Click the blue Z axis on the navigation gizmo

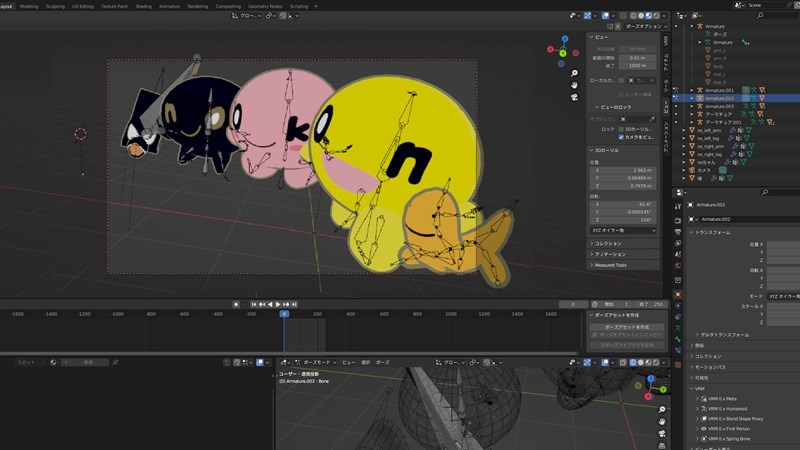click(x=565, y=39)
